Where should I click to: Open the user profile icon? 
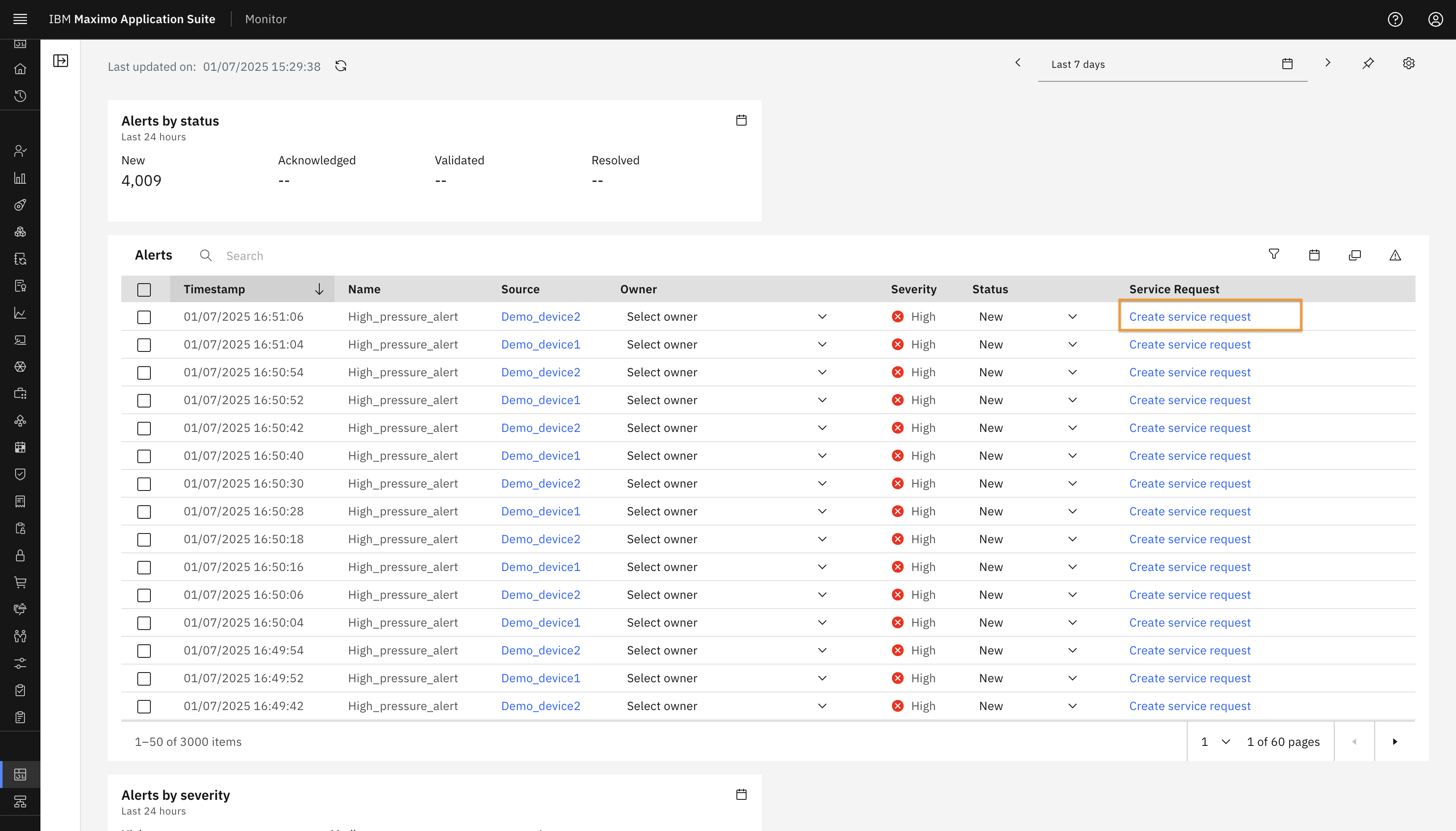(x=1435, y=19)
